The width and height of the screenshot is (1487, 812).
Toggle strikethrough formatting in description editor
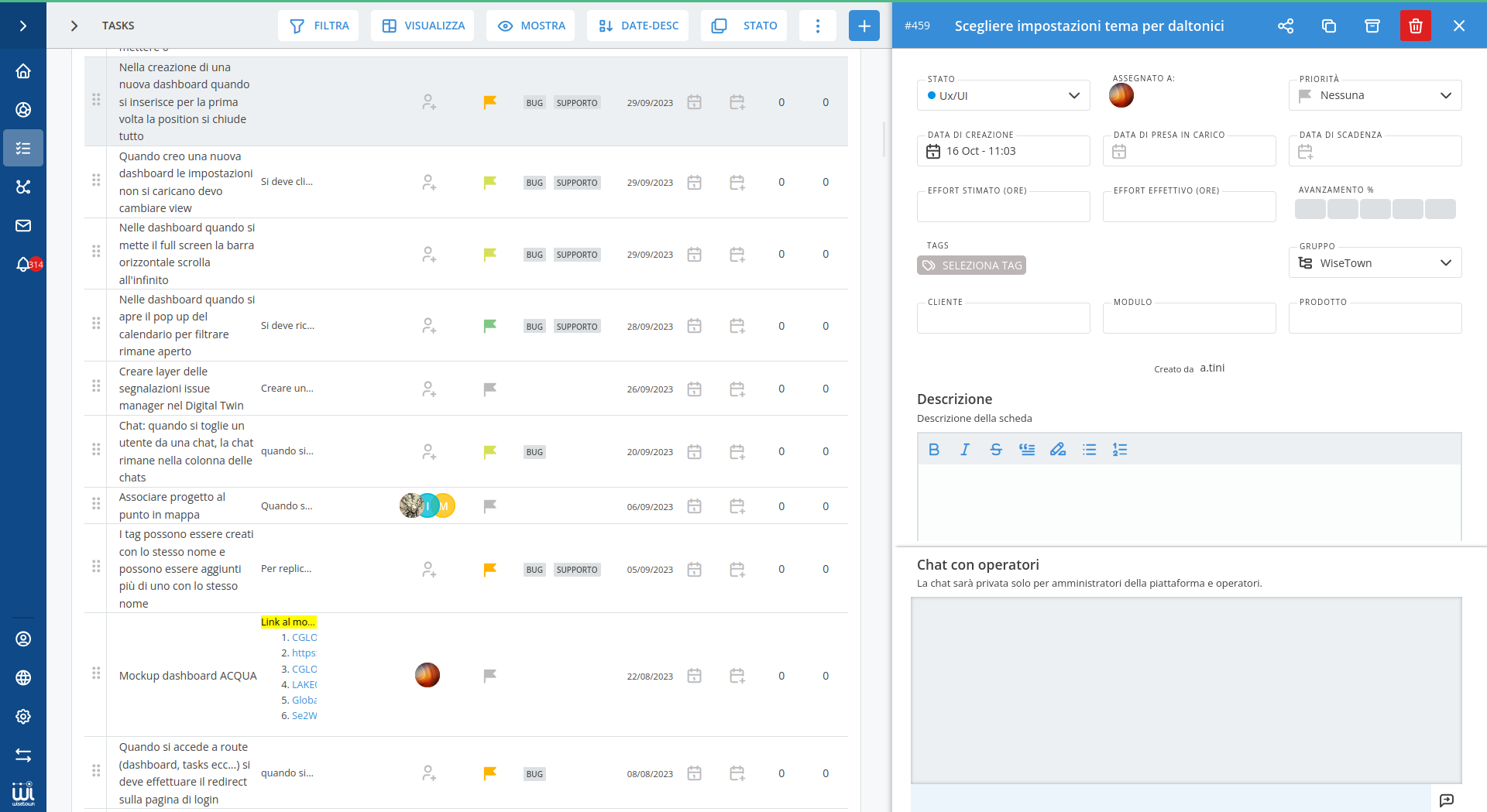point(995,450)
